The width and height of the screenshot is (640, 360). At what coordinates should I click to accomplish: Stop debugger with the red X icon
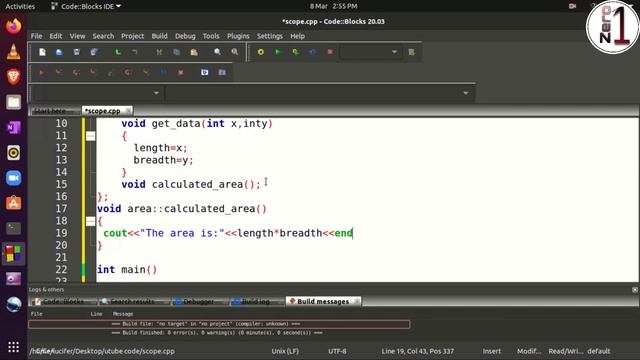180,72
